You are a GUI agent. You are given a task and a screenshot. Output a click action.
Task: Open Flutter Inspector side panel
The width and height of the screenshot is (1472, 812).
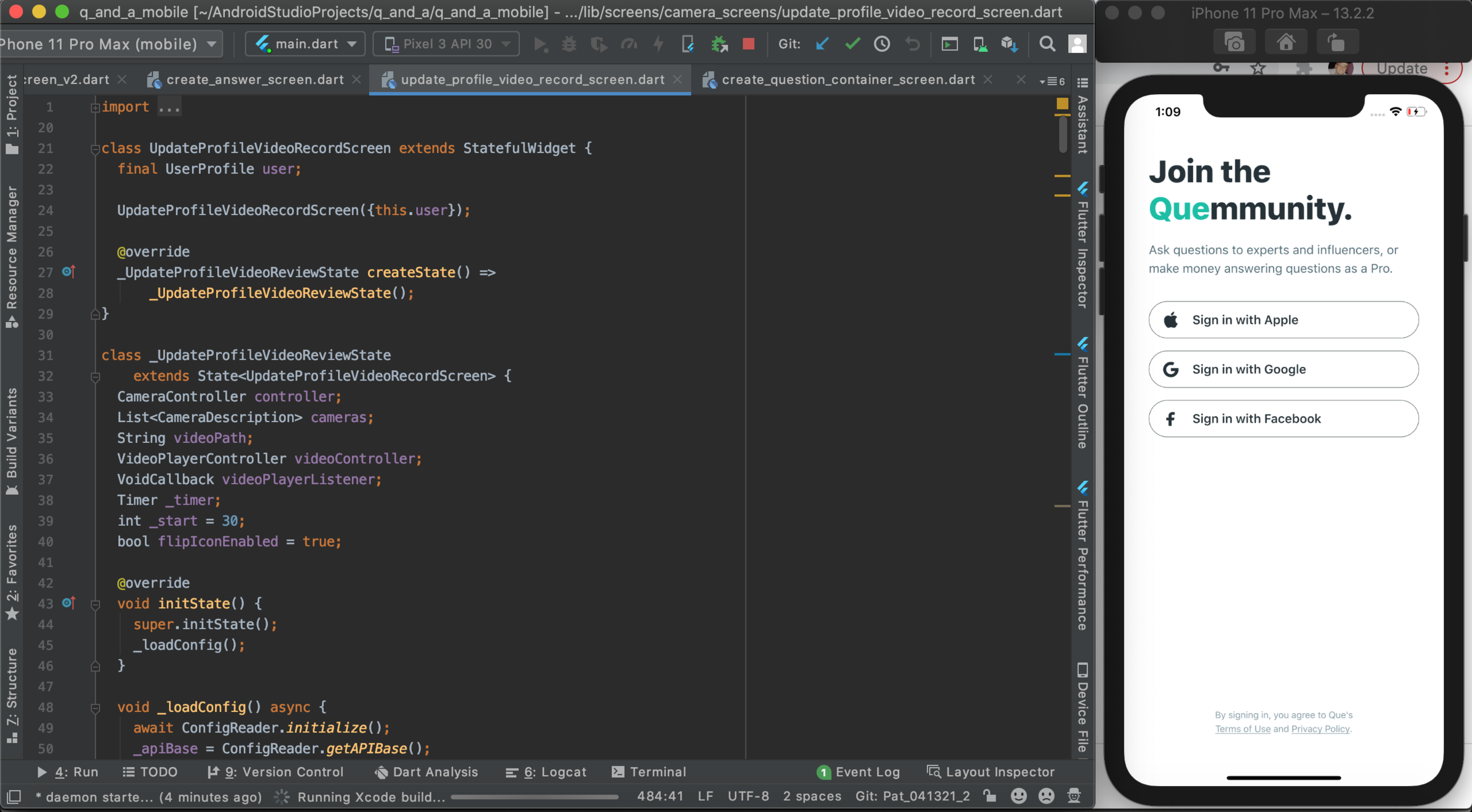(1082, 246)
